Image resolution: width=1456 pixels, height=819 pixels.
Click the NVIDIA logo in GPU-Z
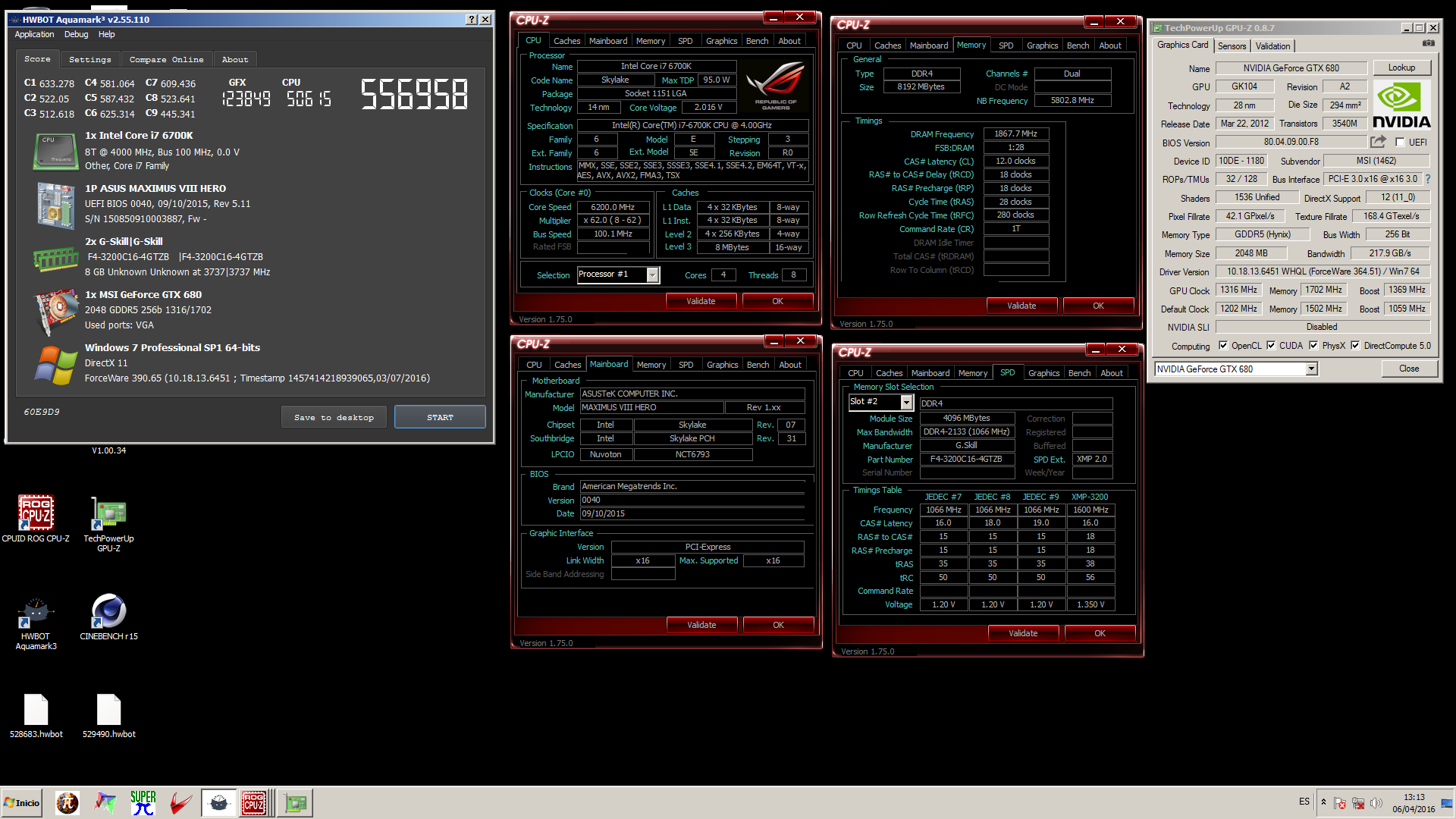tap(1401, 105)
